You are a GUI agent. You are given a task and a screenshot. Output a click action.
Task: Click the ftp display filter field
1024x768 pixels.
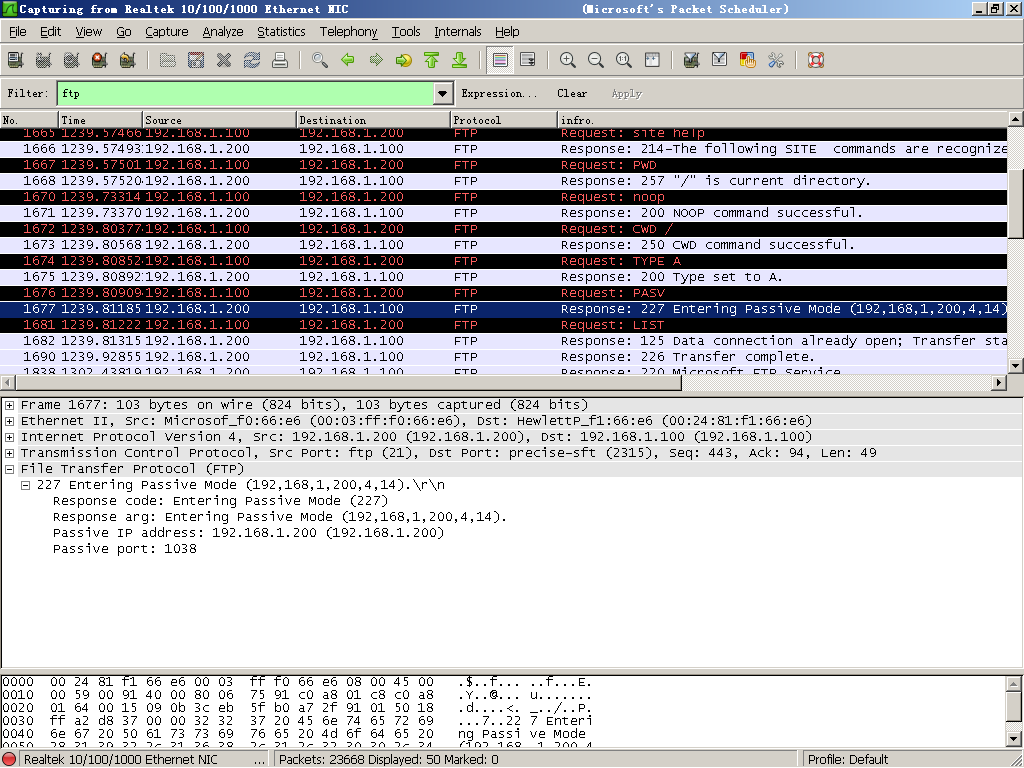click(246, 93)
